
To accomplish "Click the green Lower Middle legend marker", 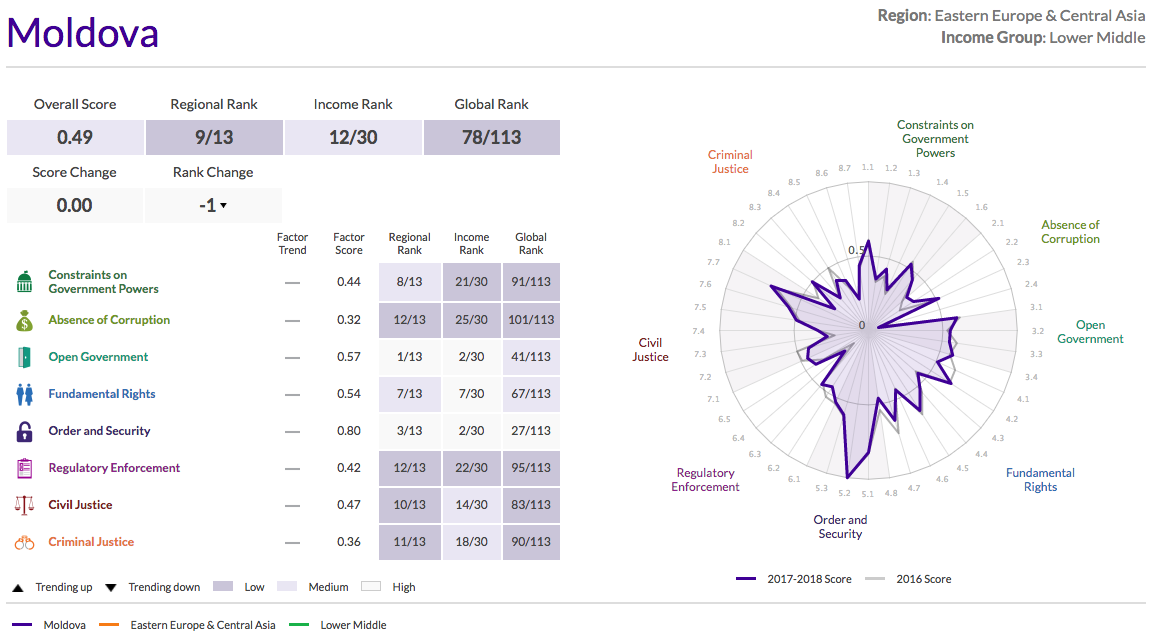I will point(299,625).
